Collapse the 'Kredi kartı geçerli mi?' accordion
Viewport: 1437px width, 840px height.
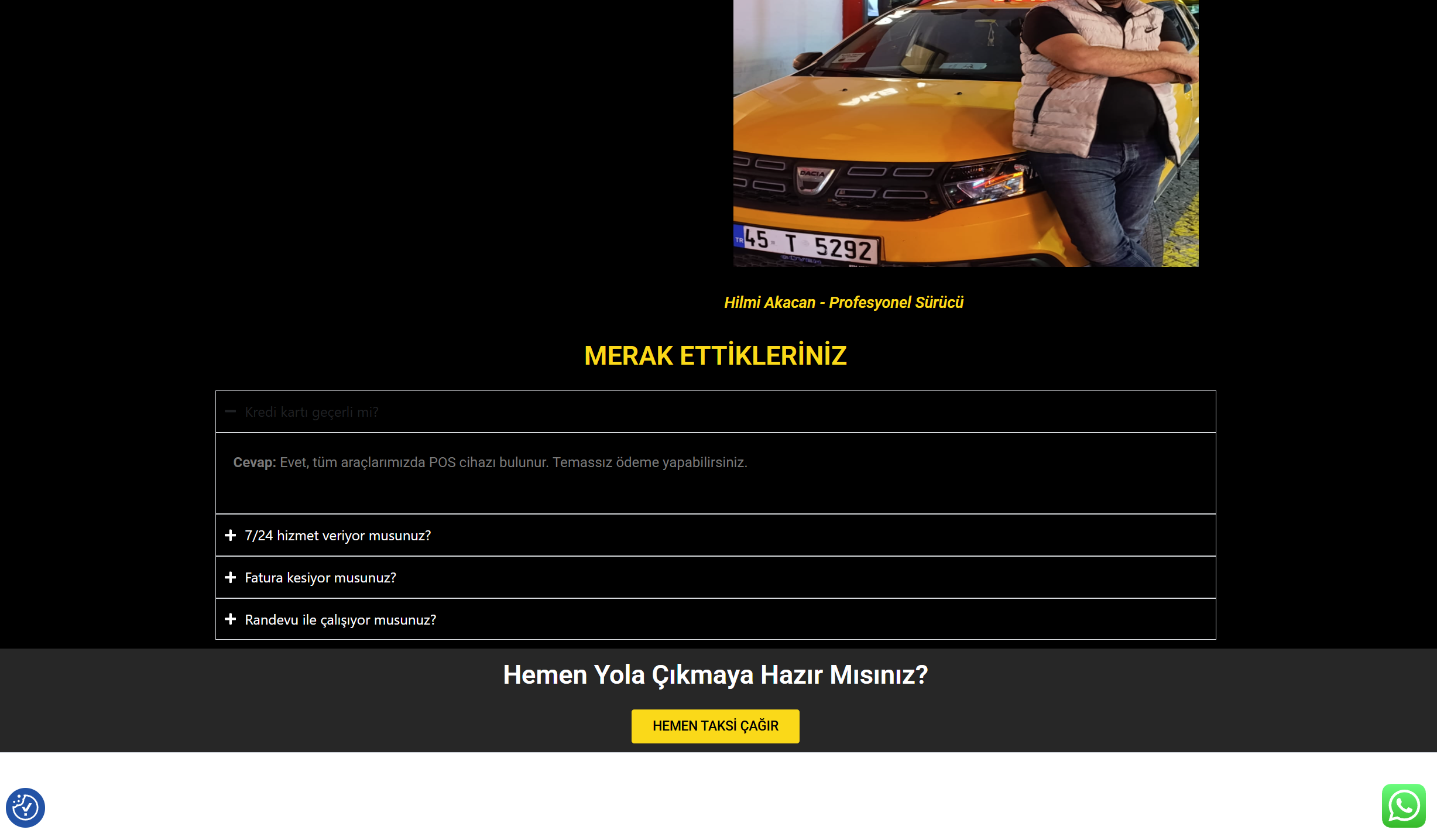tap(312, 412)
